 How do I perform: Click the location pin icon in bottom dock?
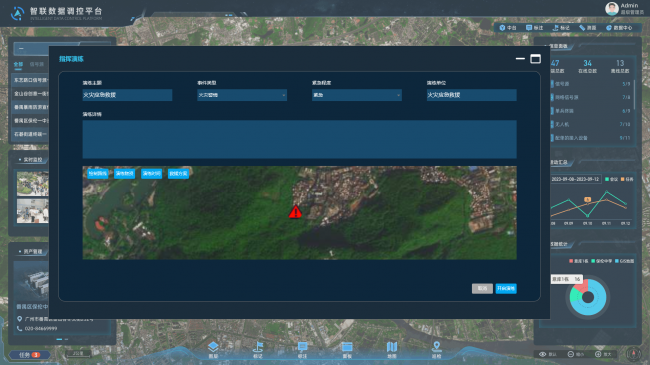tap(437, 346)
